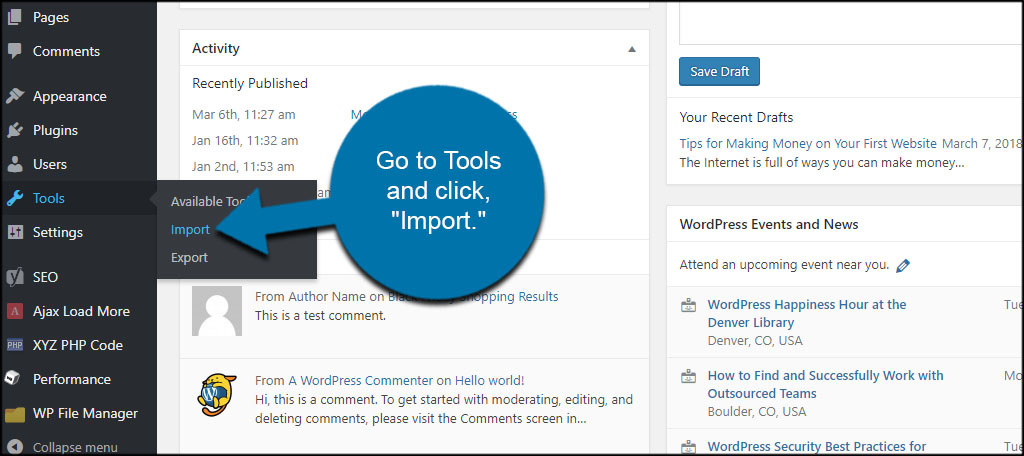
Task: Click the Users person icon
Action: pos(14,164)
